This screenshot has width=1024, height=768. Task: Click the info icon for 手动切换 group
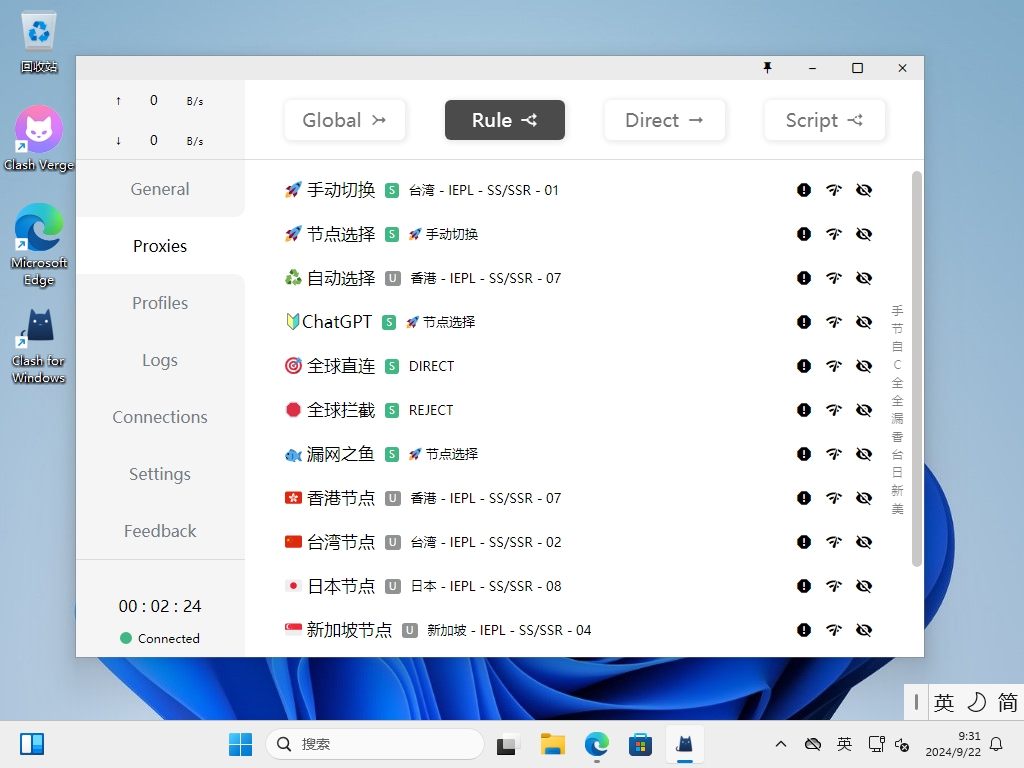[x=804, y=190]
